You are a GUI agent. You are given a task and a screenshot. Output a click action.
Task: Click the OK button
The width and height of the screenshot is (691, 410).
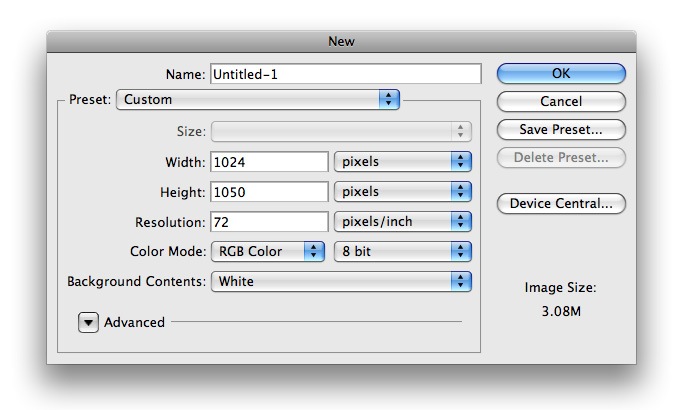(561, 73)
